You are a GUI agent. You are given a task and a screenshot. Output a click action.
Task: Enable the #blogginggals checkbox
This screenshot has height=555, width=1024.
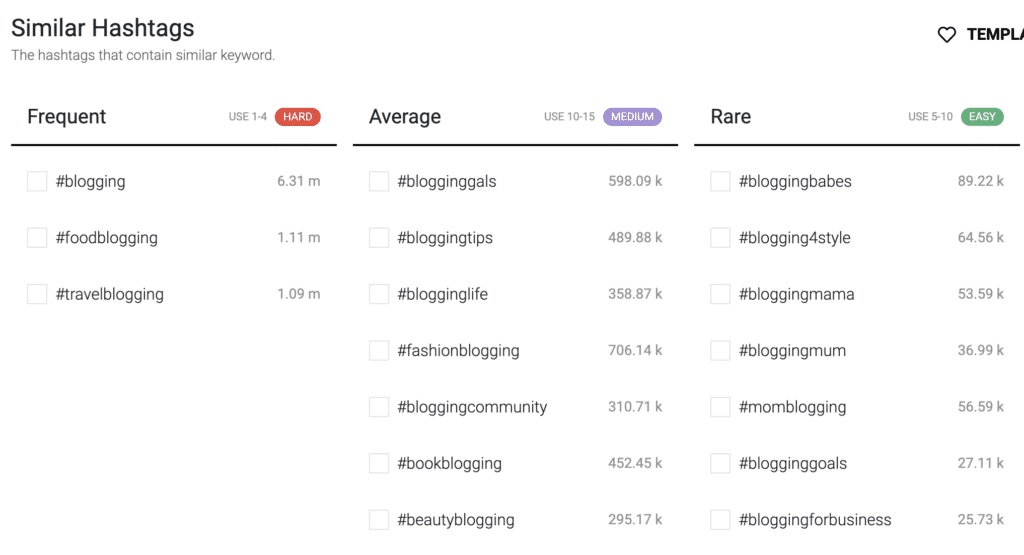tap(379, 181)
